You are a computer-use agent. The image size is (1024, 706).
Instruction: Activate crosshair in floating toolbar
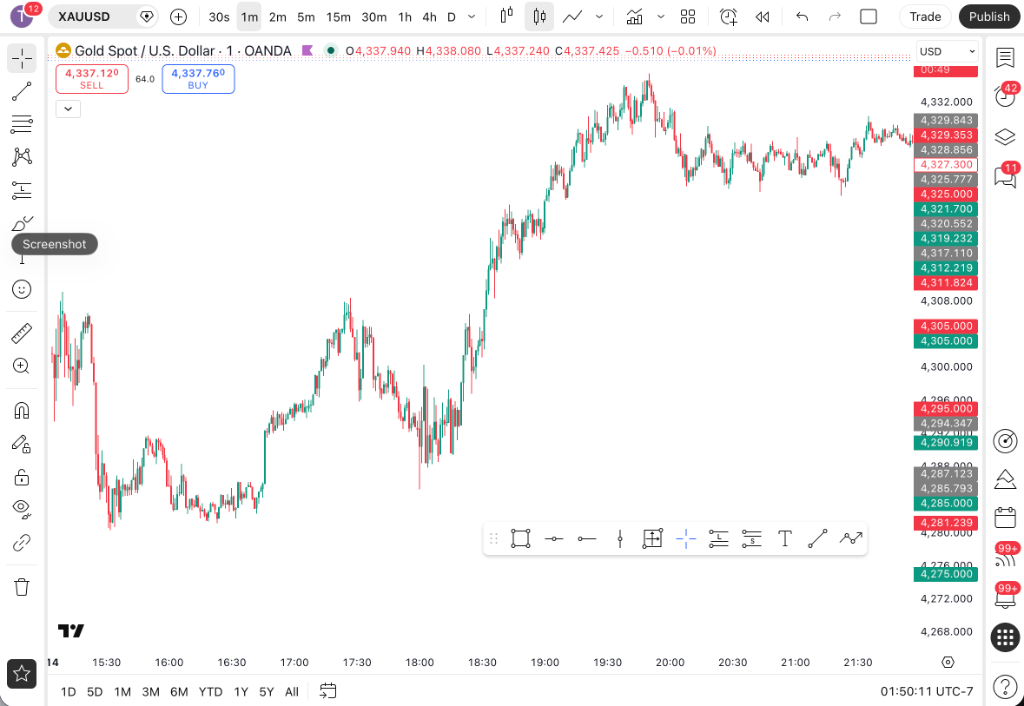pos(686,539)
